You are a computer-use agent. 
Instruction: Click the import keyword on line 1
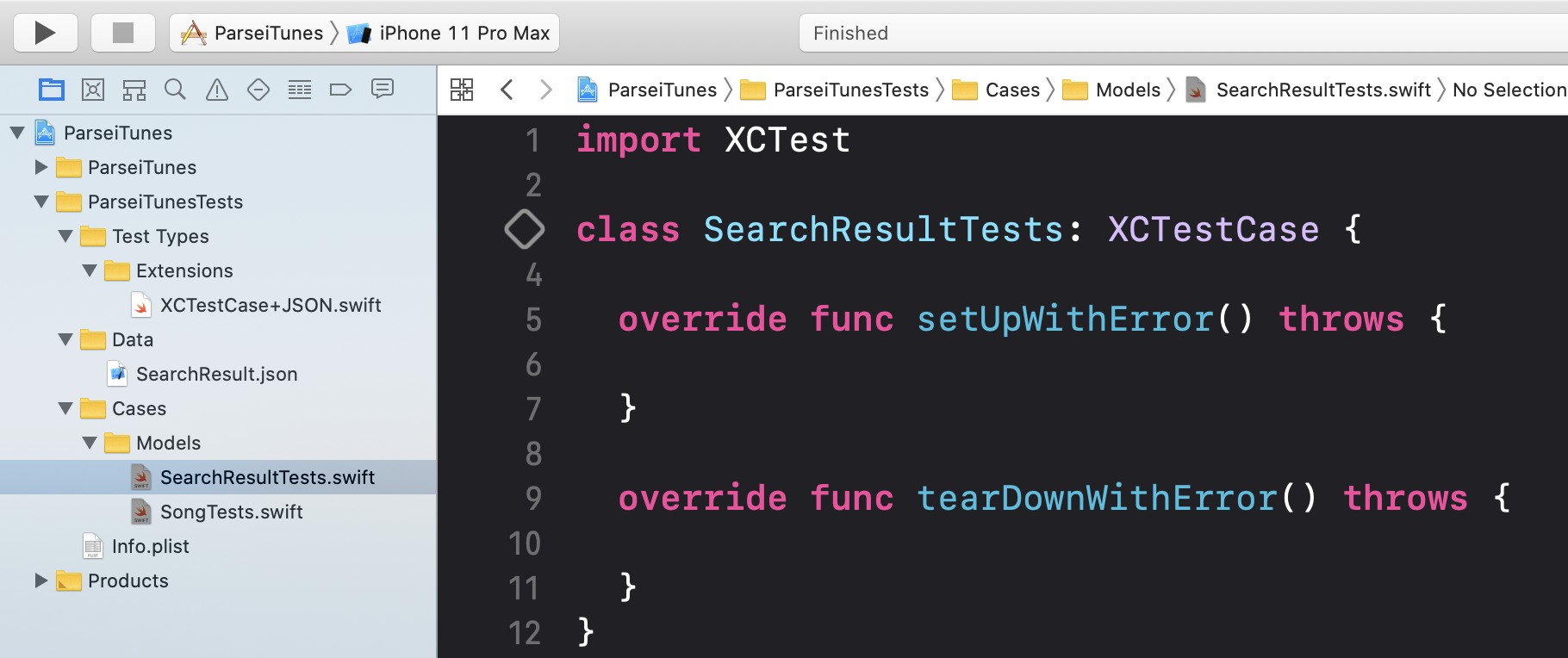coord(638,140)
